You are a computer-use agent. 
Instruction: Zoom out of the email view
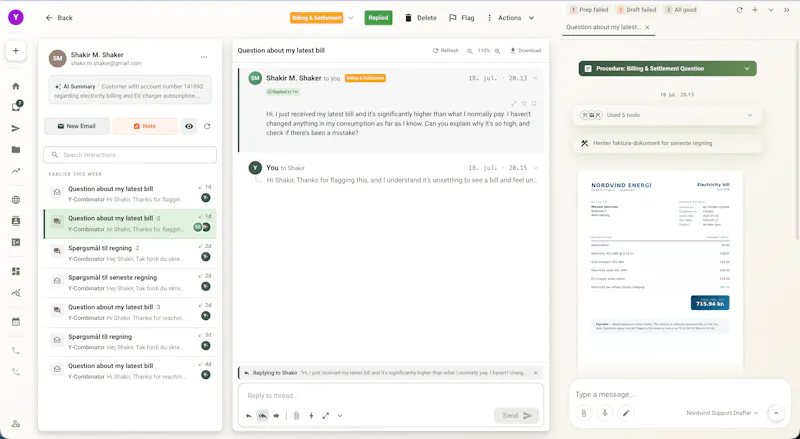click(x=470, y=51)
